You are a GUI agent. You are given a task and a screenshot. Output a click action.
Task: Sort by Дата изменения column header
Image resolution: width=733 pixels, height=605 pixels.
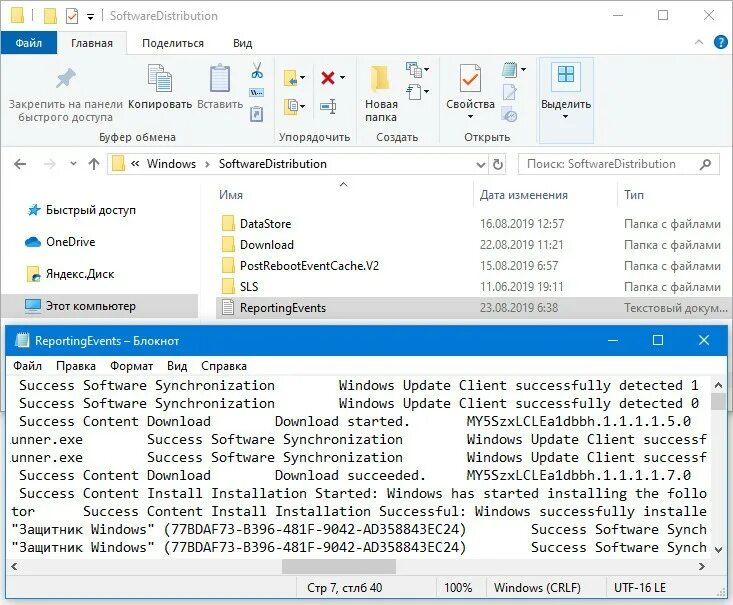pos(524,194)
